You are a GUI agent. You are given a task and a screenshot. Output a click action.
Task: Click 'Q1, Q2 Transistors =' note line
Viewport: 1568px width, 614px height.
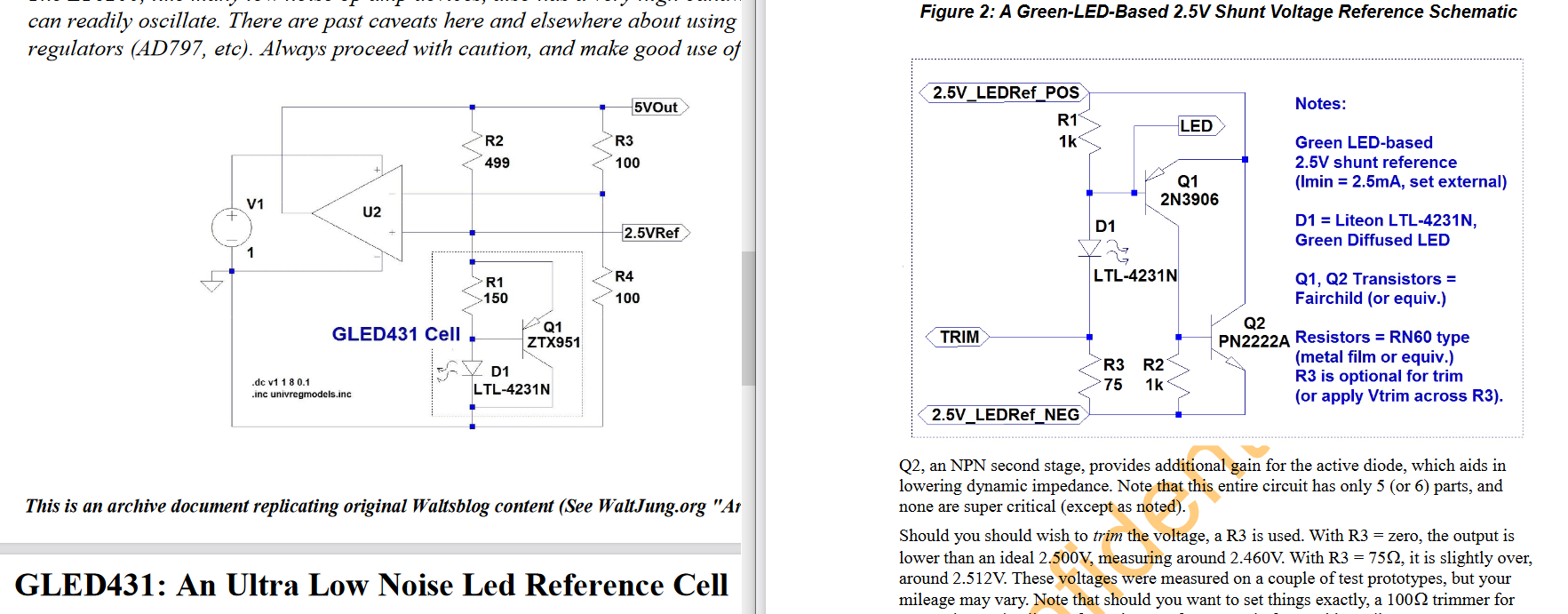tap(1375, 279)
